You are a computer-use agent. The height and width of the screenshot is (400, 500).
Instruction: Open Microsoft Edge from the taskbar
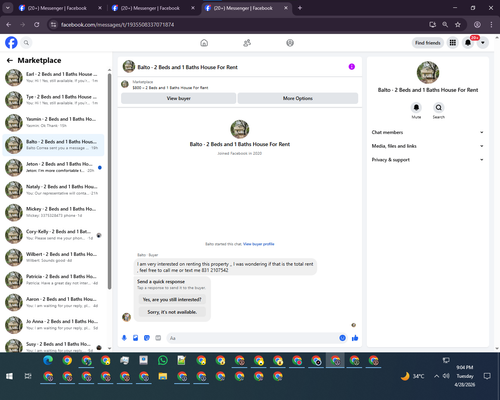pos(48,360)
